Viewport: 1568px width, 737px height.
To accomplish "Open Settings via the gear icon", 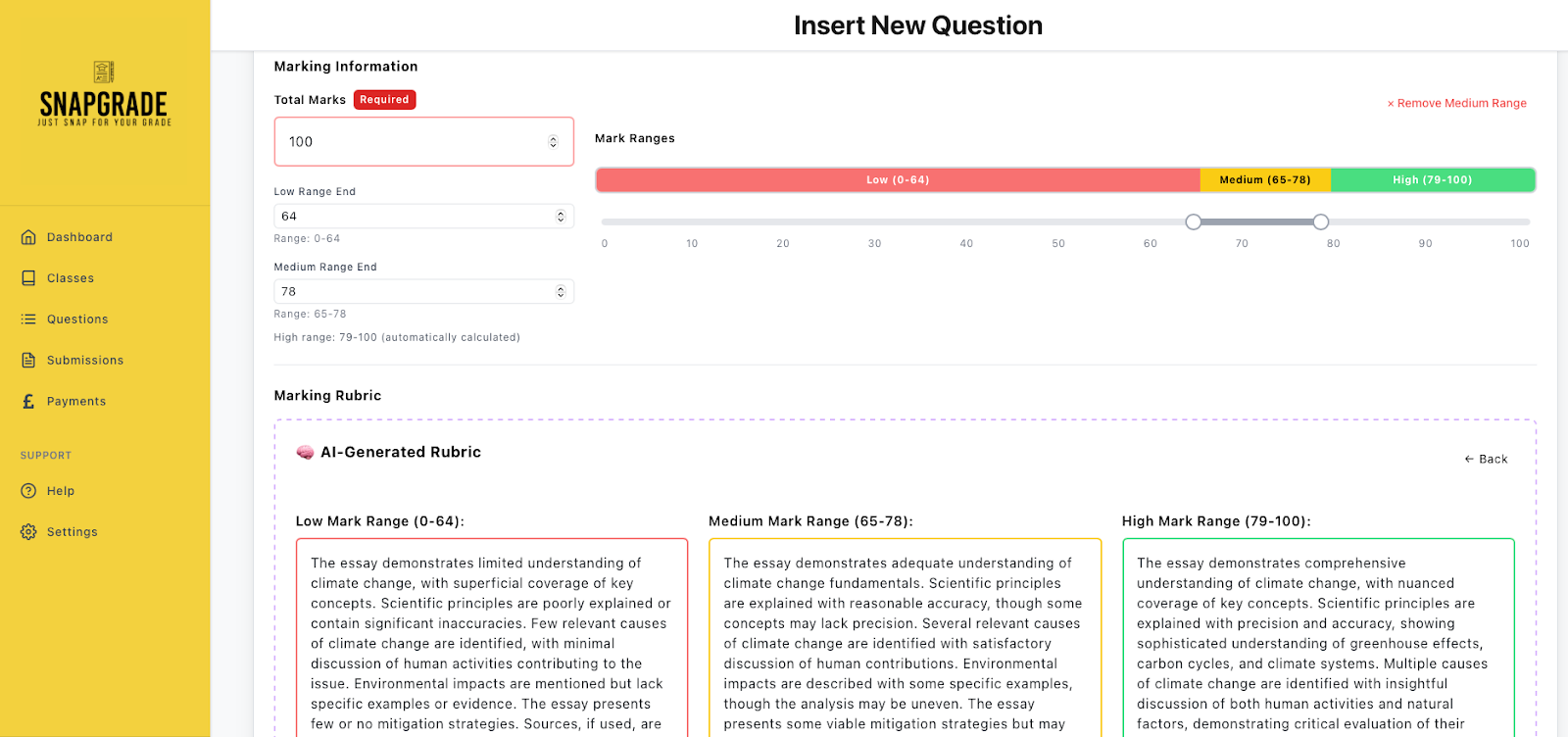I will click(x=26, y=531).
